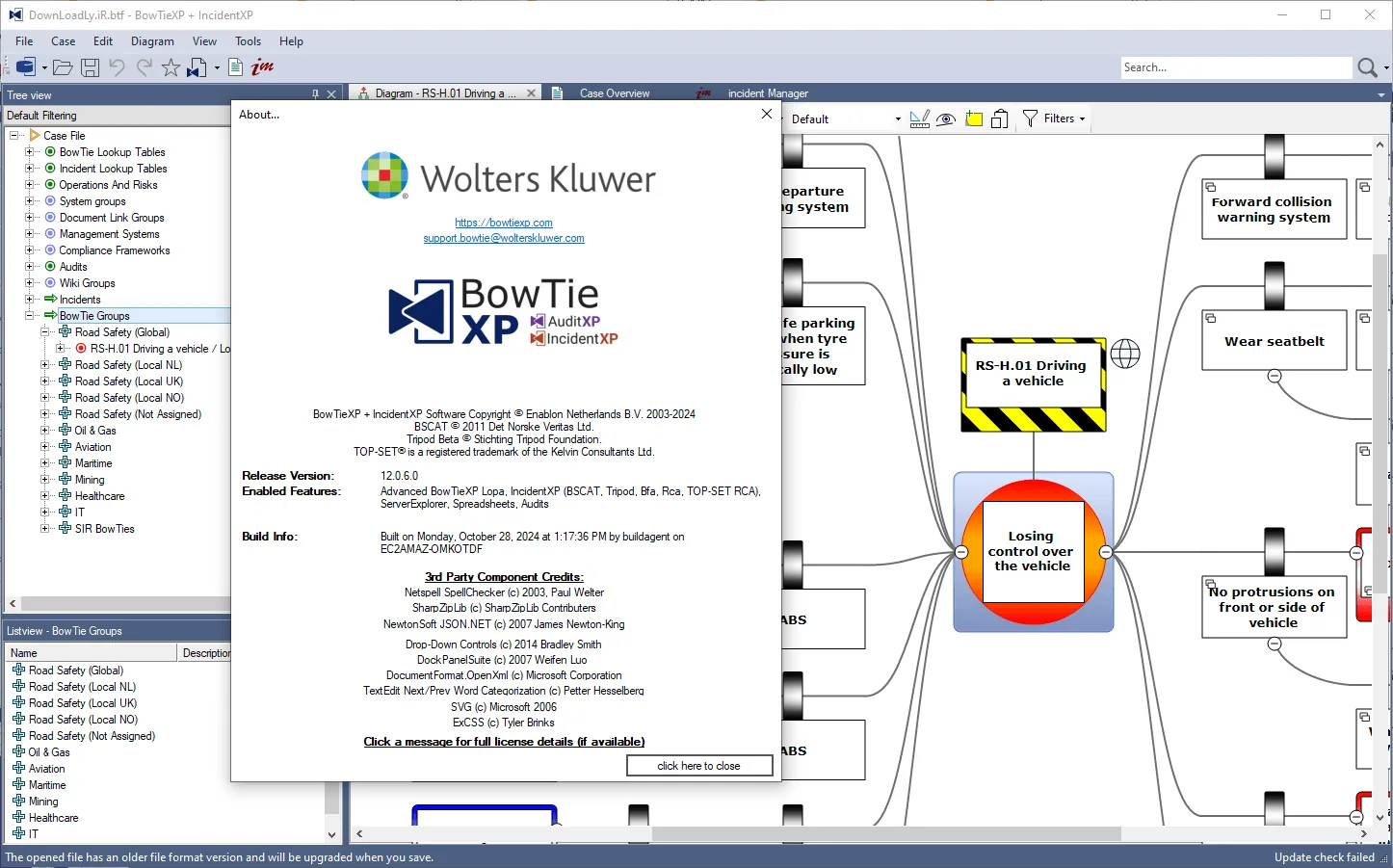Collapse the Case File tree root

14,136
